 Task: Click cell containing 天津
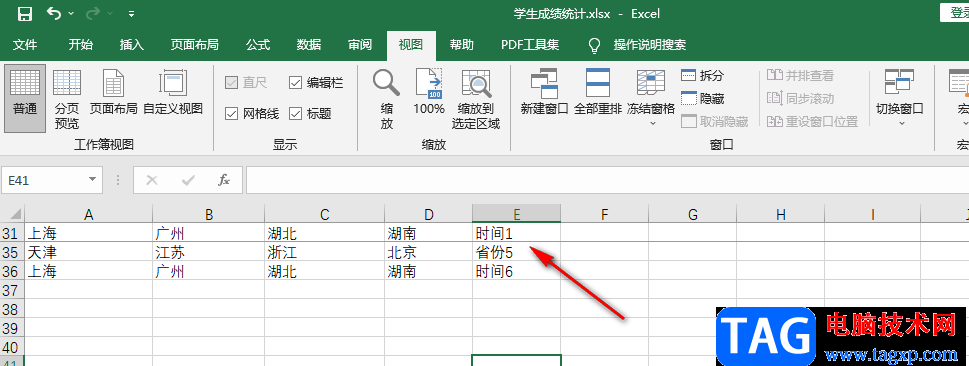tap(88, 252)
